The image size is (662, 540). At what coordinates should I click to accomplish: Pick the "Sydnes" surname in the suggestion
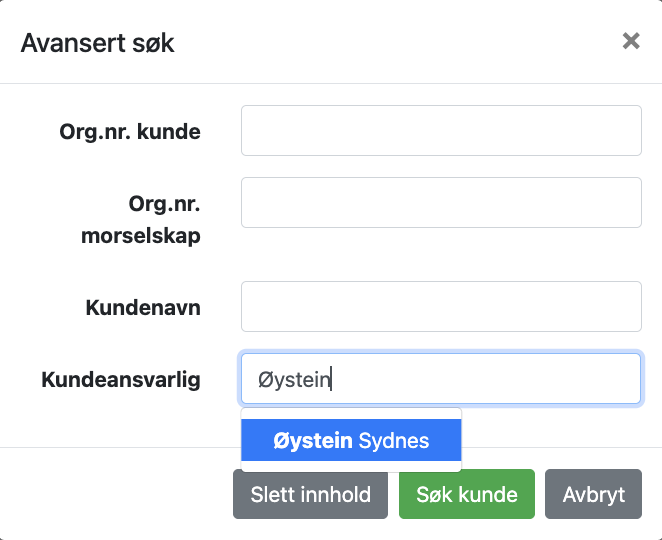[x=394, y=441]
